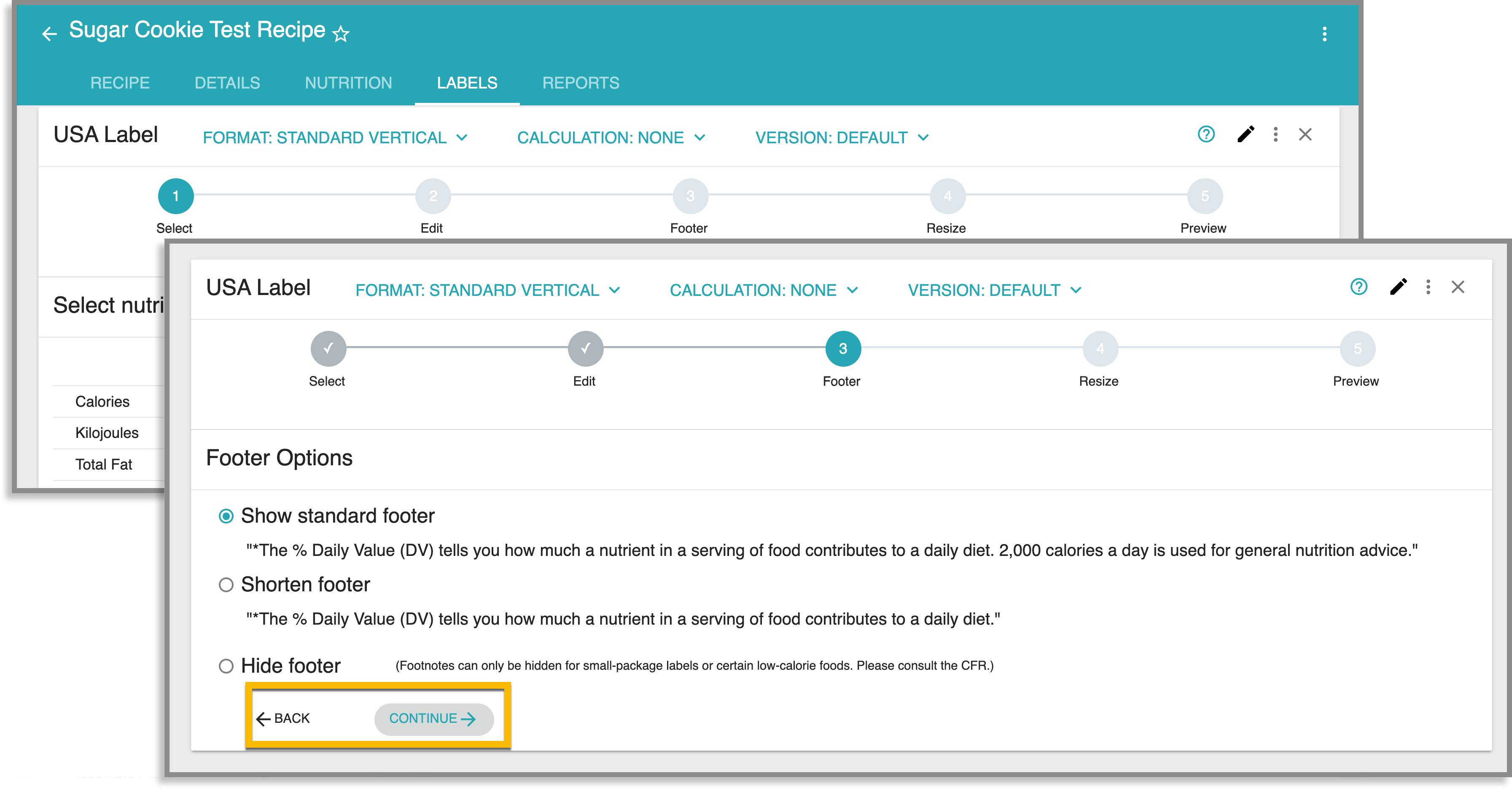Jump to step 3 Footer in back window
The width and height of the screenshot is (1512, 789).
tap(690, 196)
